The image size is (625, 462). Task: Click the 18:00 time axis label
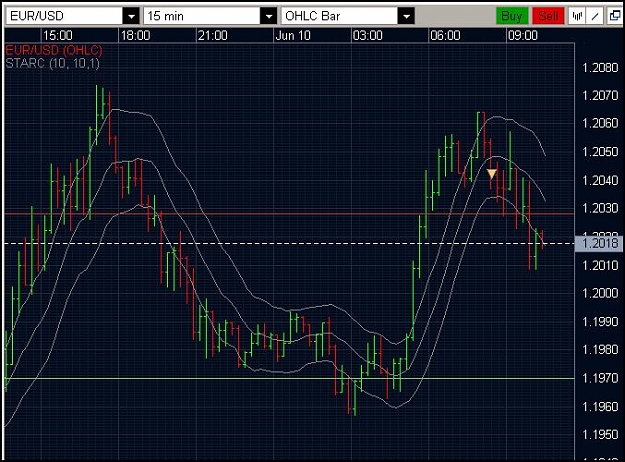coord(135,35)
